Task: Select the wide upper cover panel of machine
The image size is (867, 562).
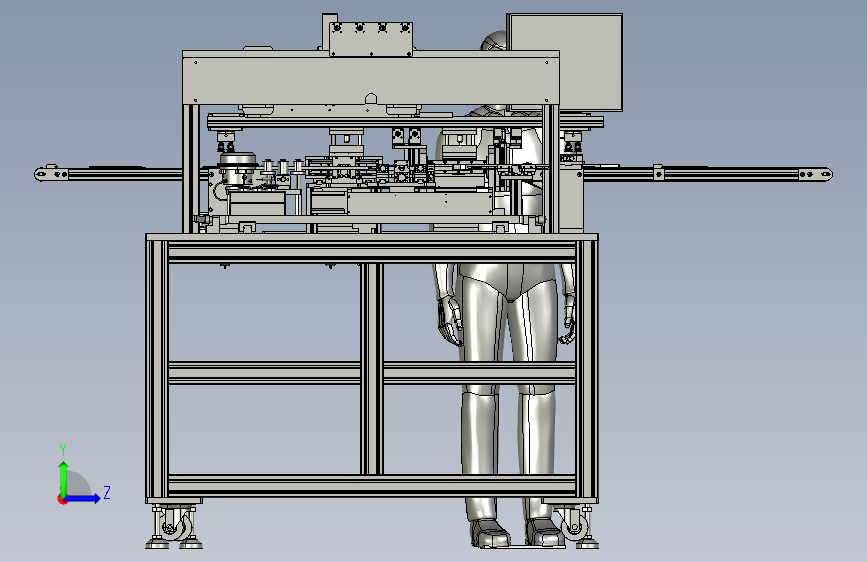Action: pyautogui.click(x=370, y=78)
